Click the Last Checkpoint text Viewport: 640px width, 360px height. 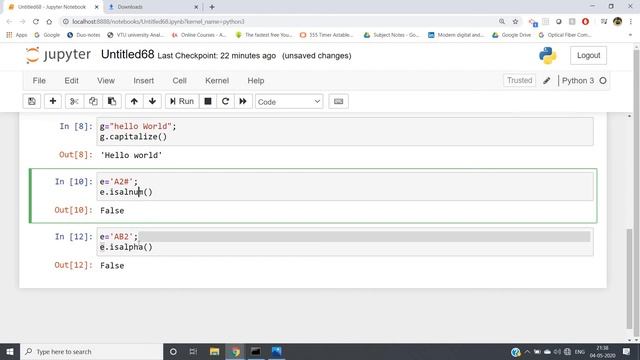tap(217, 56)
